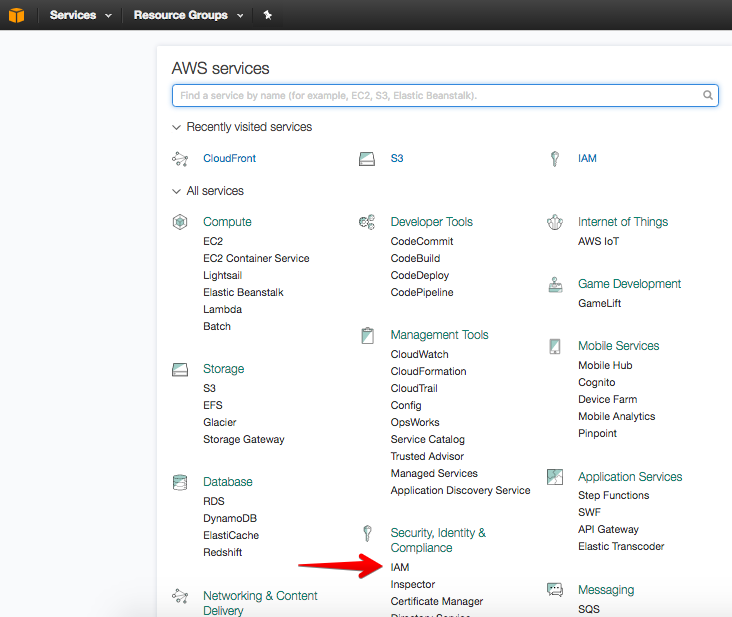Focus the Find a service search field
The height and width of the screenshot is (617, 732).
click(445, 95)
